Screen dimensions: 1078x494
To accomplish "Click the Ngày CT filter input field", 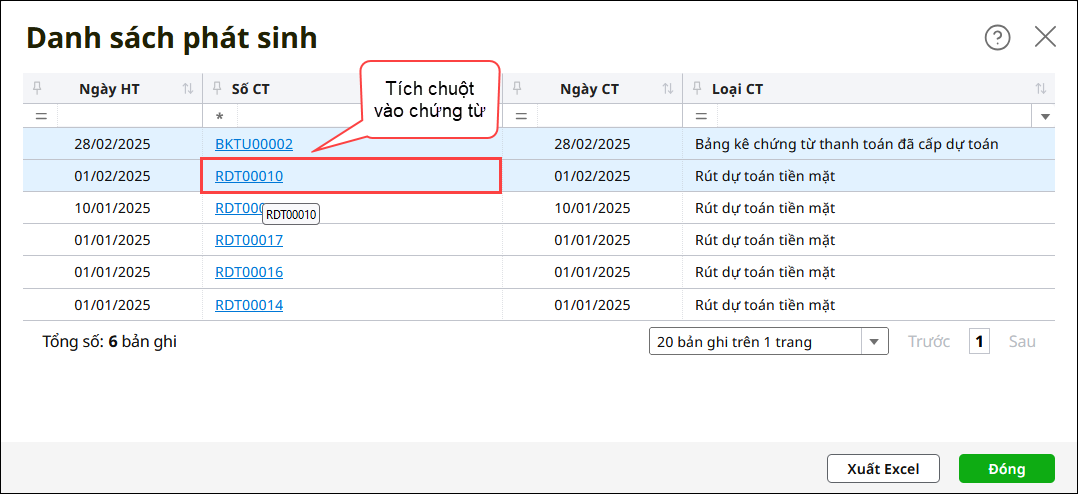I will tap(609, 116).
